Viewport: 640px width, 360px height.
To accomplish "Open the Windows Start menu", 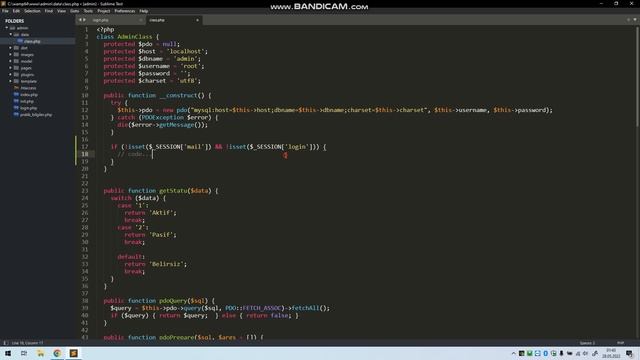I will (8, 353).
